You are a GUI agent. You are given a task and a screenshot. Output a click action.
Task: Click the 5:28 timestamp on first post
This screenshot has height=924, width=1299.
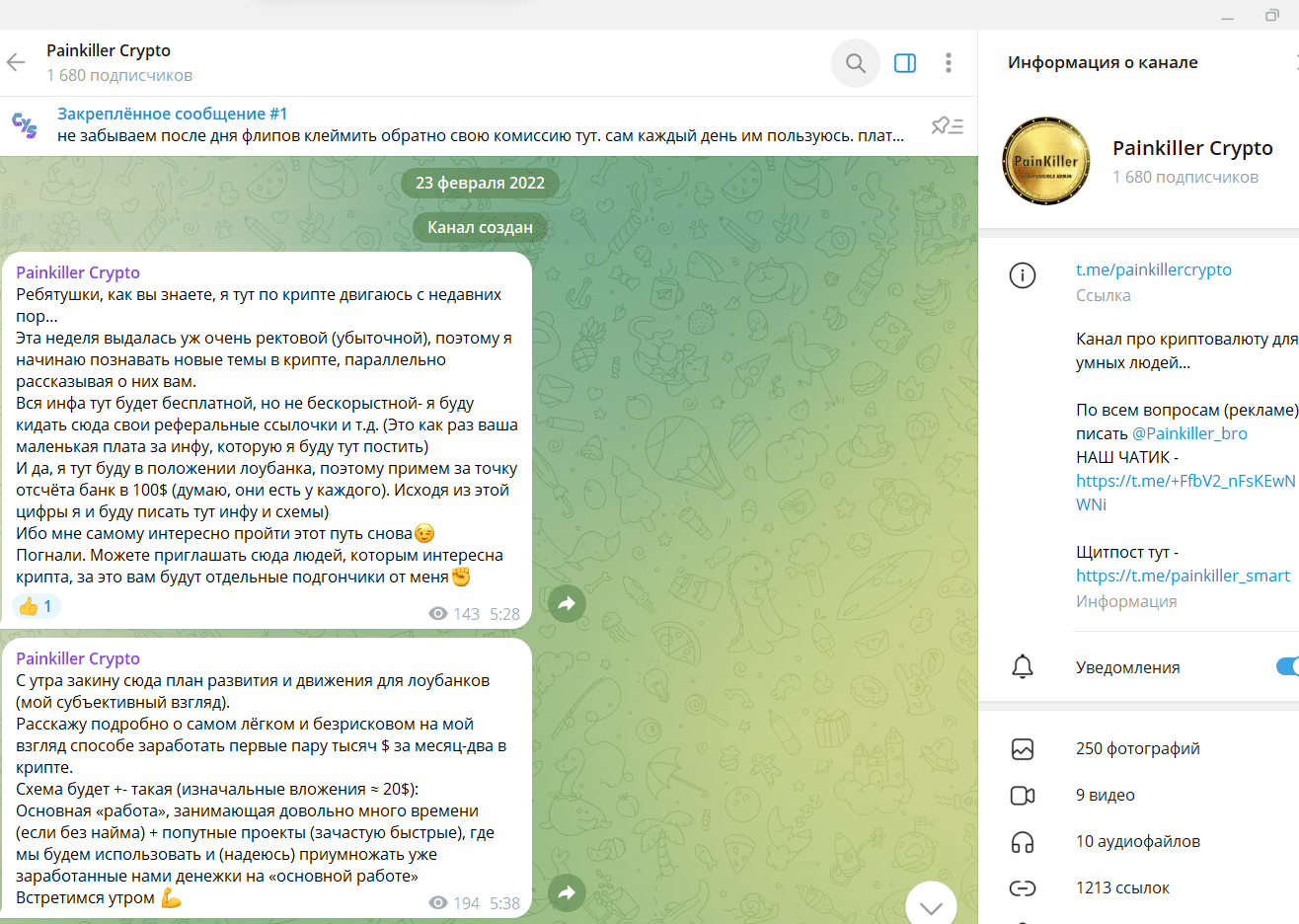pyautogui.click(x=504, y=614)
